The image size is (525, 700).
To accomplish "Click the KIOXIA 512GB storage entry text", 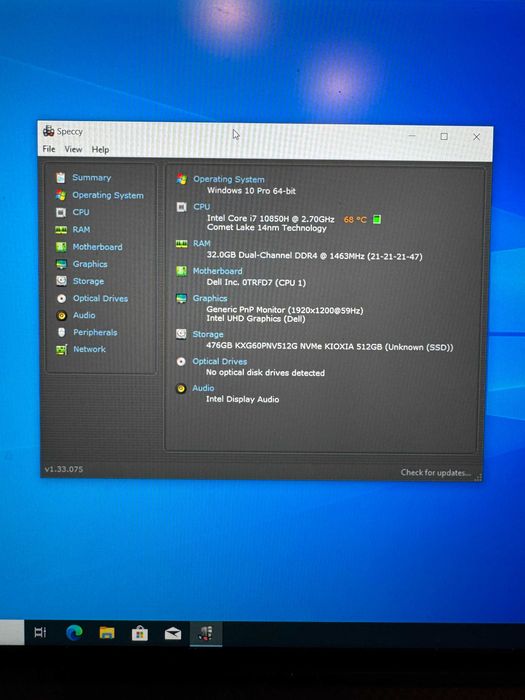I will [329, 347].
